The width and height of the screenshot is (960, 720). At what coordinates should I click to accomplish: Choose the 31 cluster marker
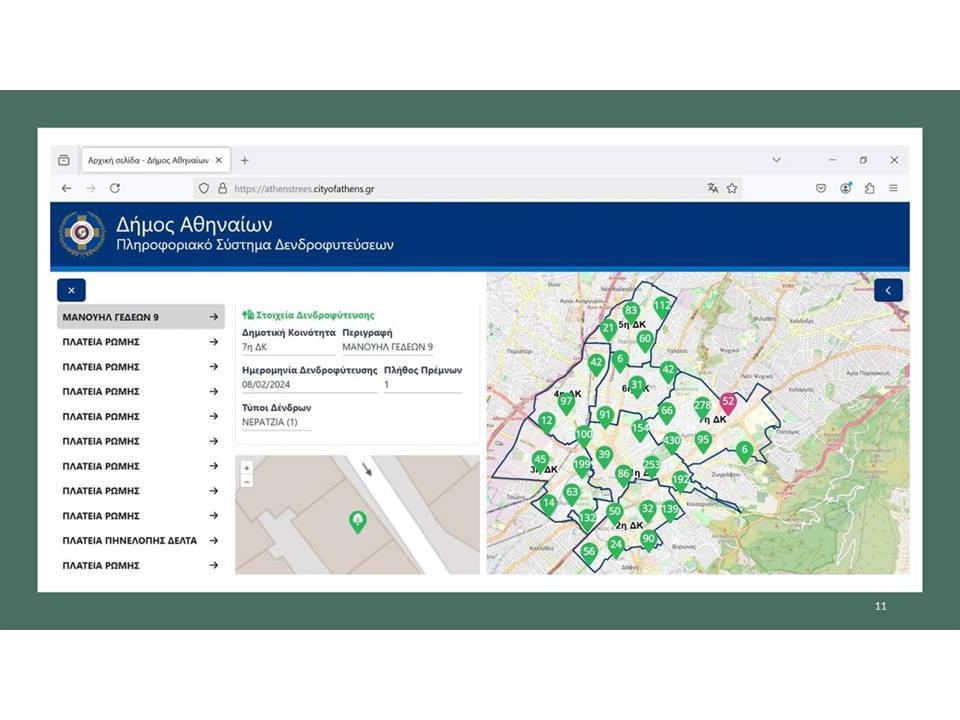(x=637, y=387)
